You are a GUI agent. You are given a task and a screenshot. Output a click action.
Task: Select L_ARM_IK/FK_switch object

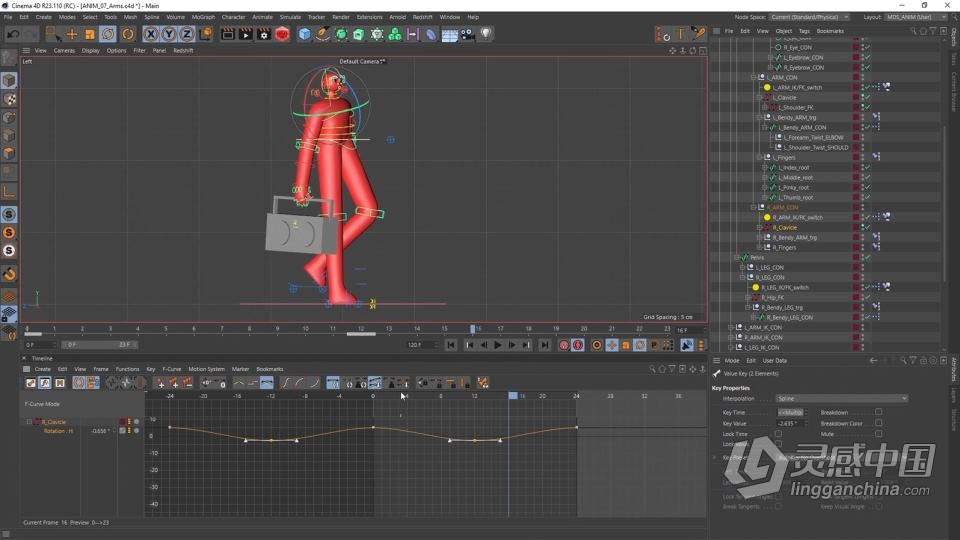[x=797, y=88]
